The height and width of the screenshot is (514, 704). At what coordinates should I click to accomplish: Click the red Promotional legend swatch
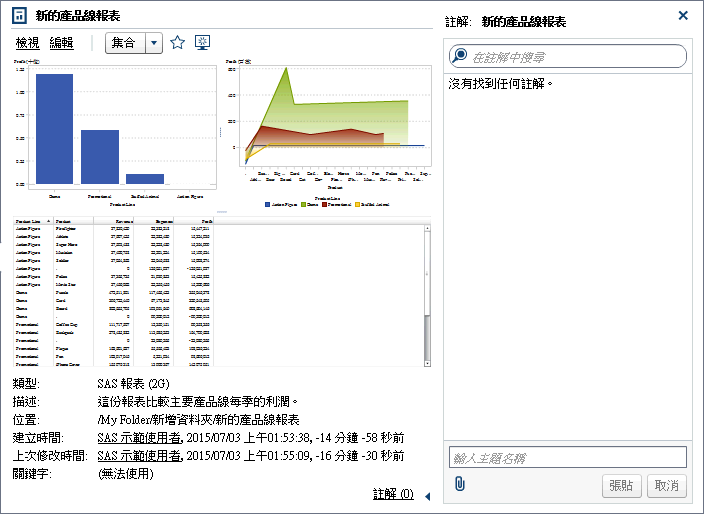pyautogui.click(x=325, y=204)
